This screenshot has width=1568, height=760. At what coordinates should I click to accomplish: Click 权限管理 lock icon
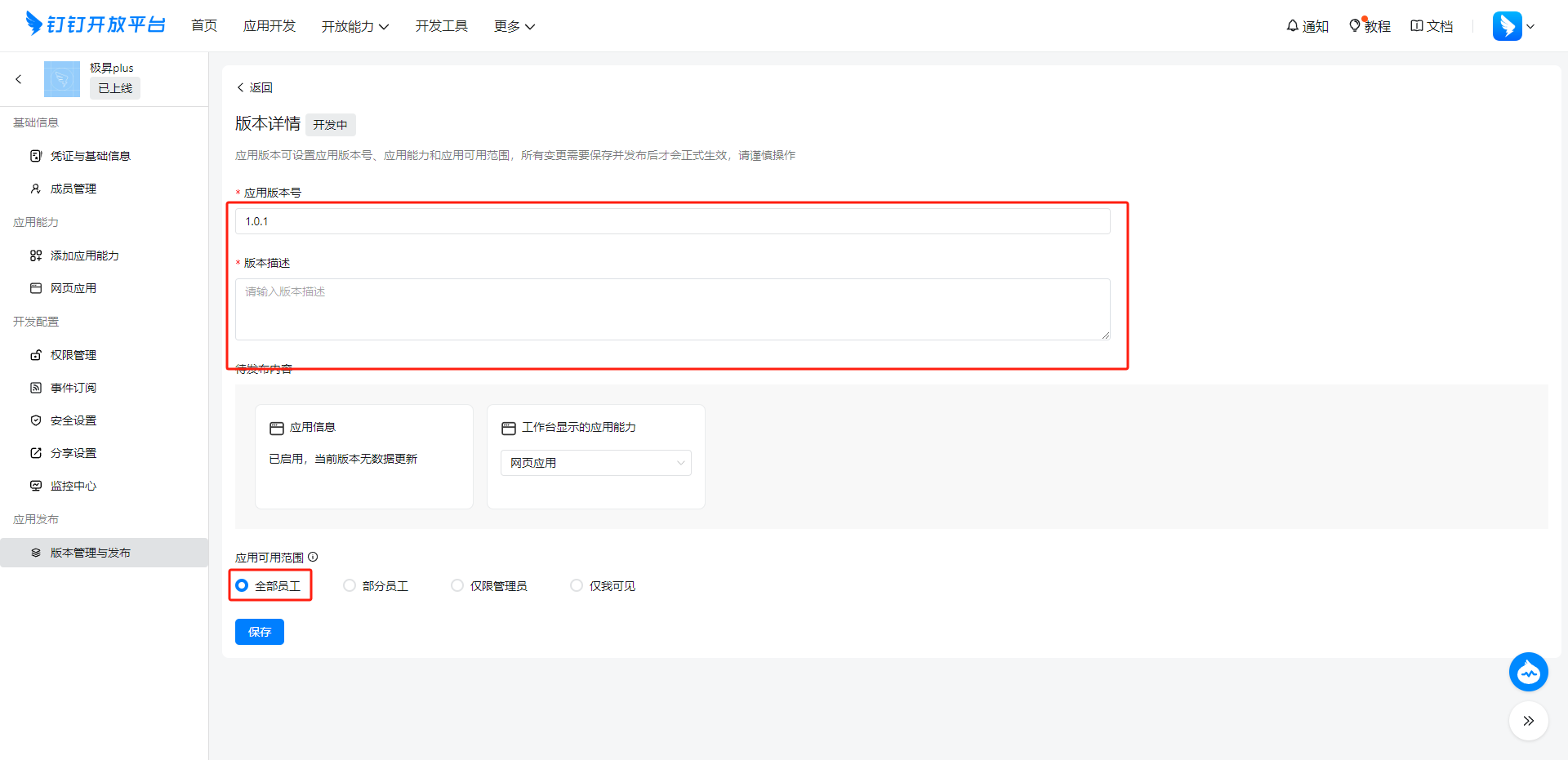(36, 355)
